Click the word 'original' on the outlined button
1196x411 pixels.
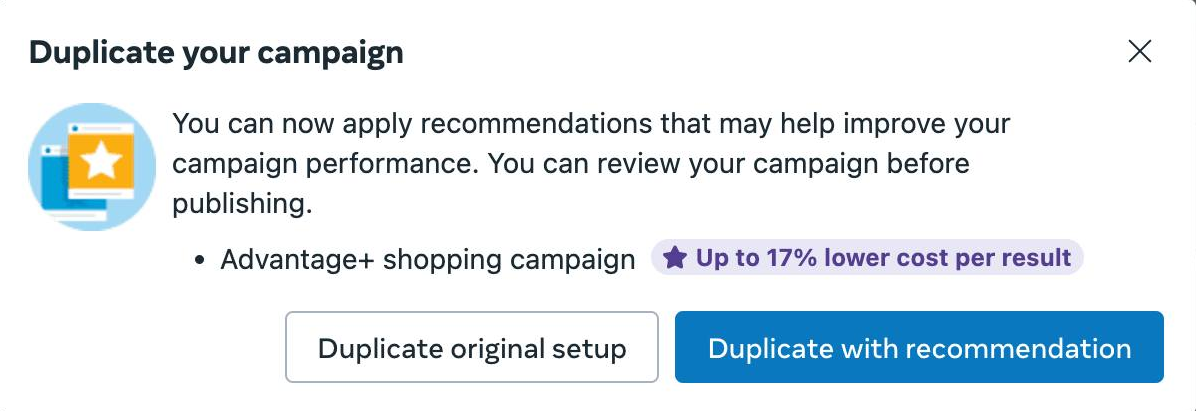point(495,349)
